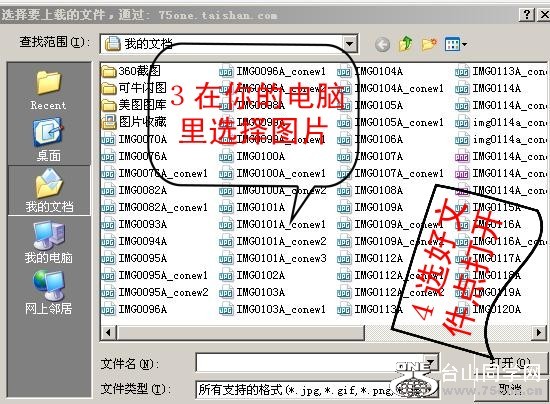The width and height of the screenshot is (550, 404).
Task: Select file IMG0076A
Action: pos(134,156)
